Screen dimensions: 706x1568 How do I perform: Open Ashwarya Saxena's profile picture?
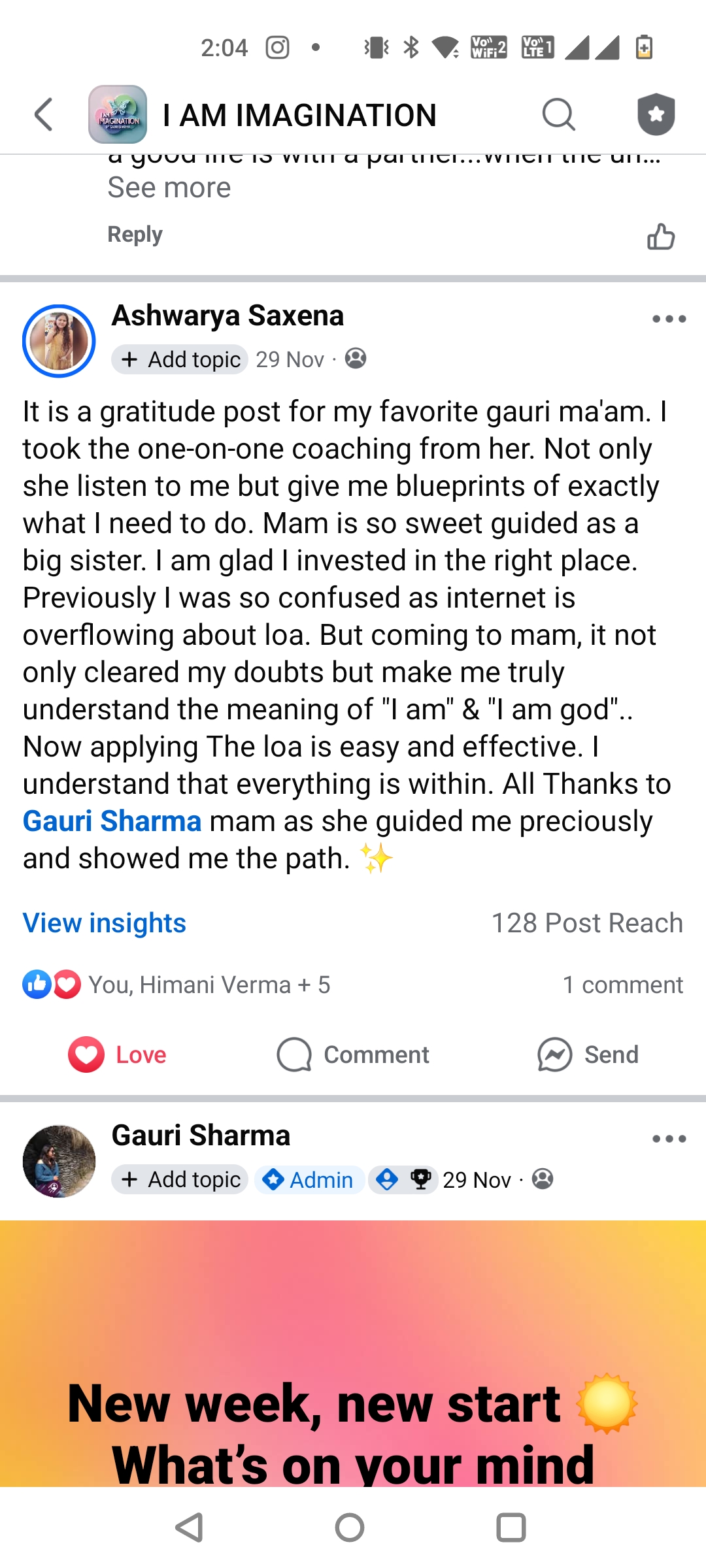(59, 341)
